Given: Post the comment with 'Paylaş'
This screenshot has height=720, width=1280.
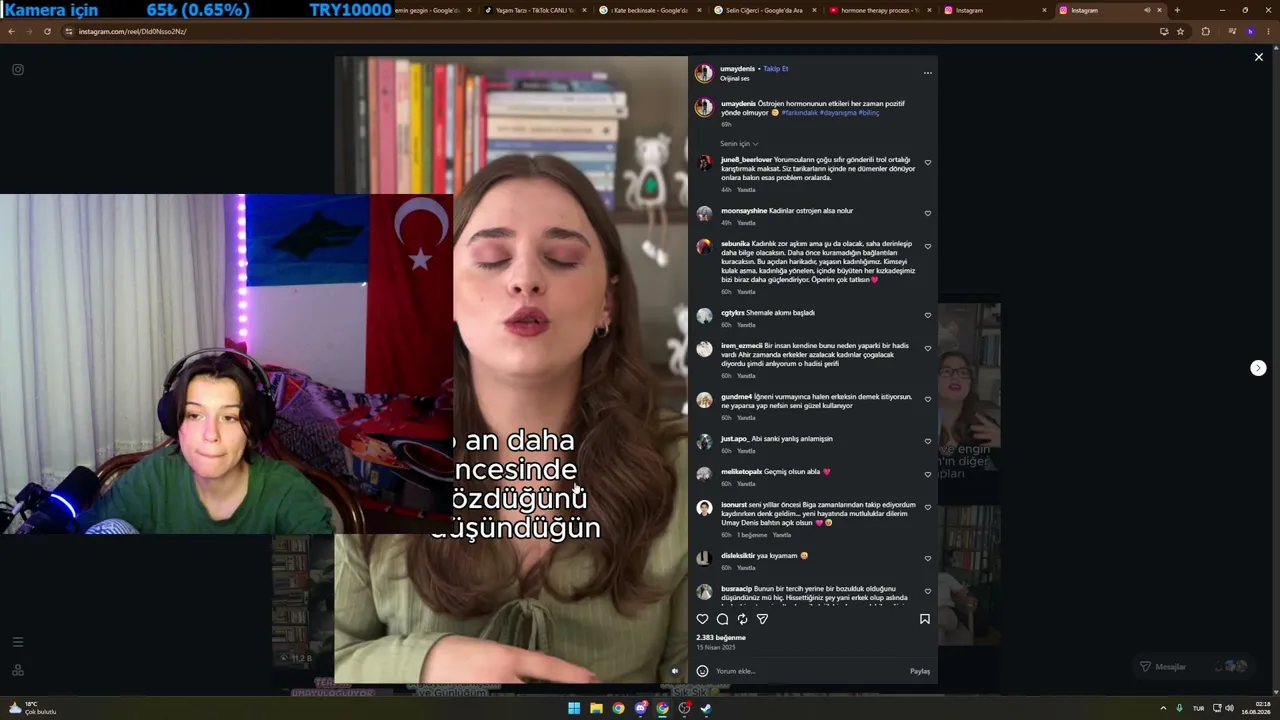Looking at the screenshot, I should point(920,671).
